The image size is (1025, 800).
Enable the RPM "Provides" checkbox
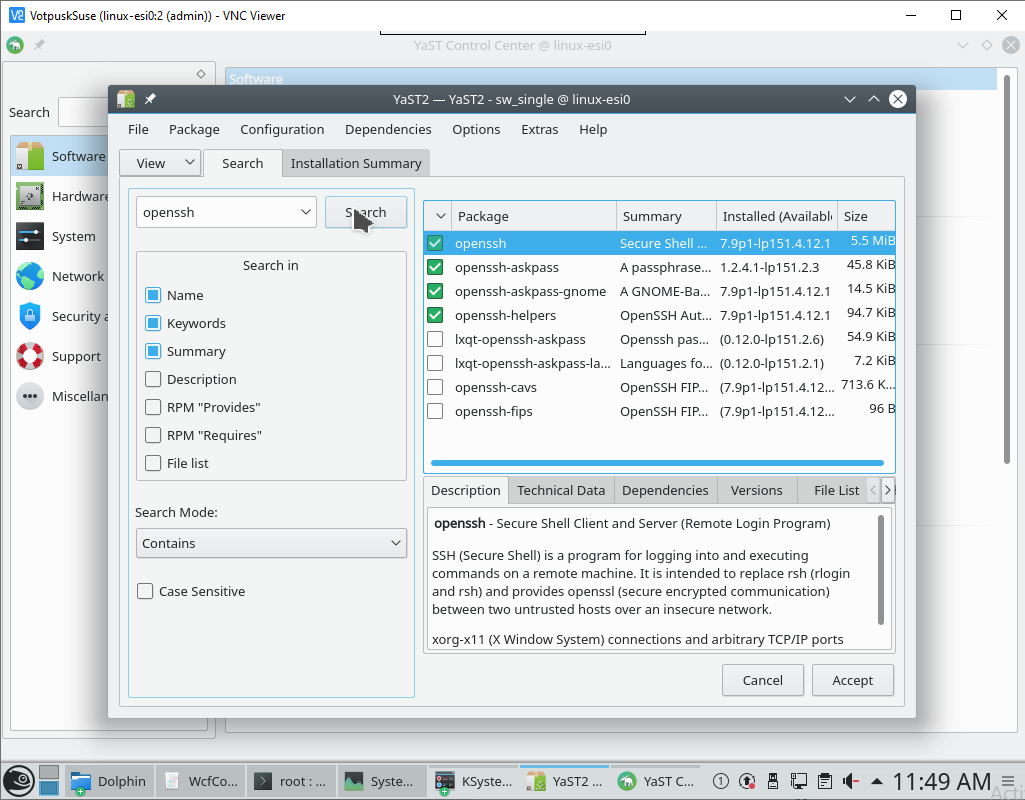point(153,407)
